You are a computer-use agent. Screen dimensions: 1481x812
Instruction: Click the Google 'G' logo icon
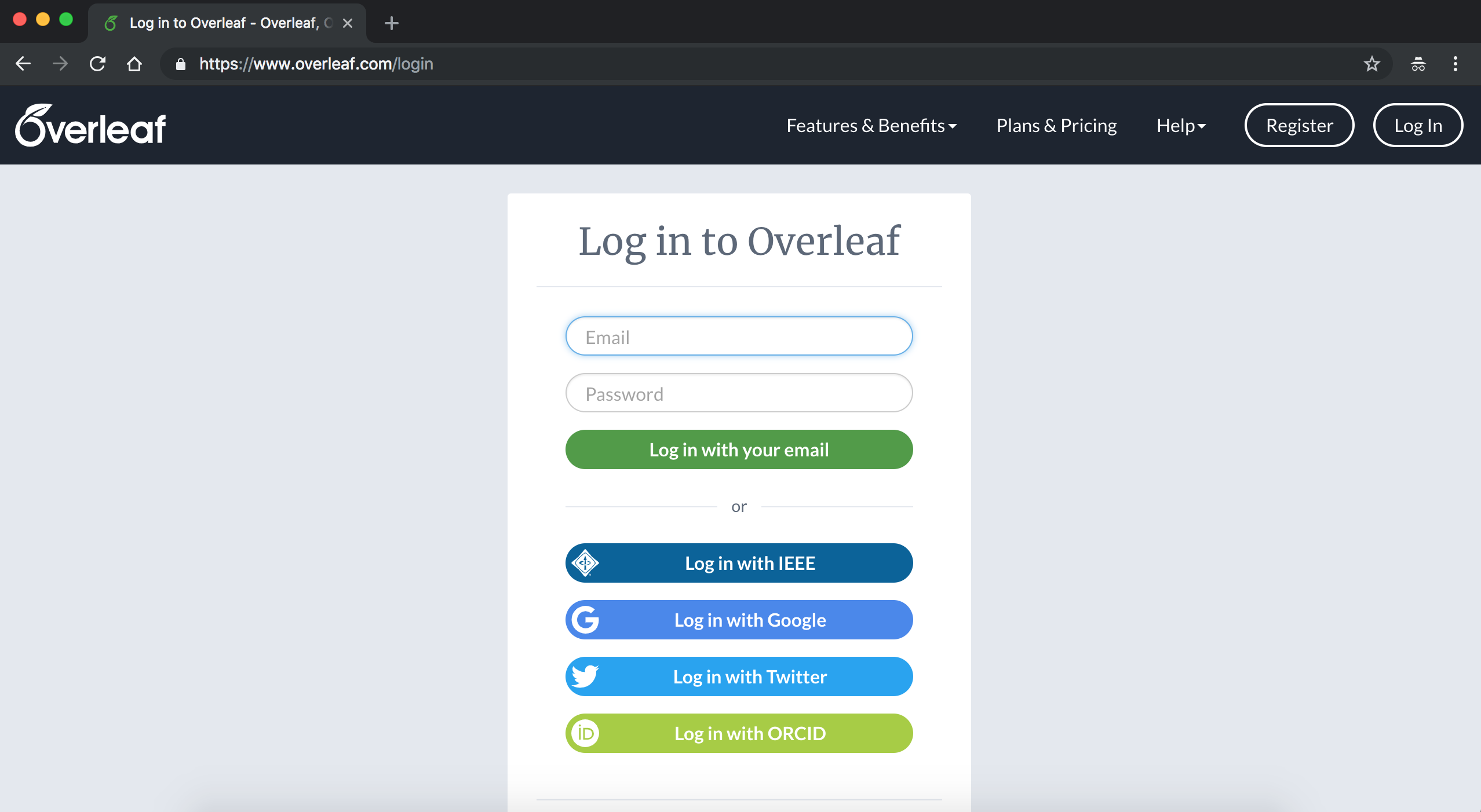(x=585, y=620)
